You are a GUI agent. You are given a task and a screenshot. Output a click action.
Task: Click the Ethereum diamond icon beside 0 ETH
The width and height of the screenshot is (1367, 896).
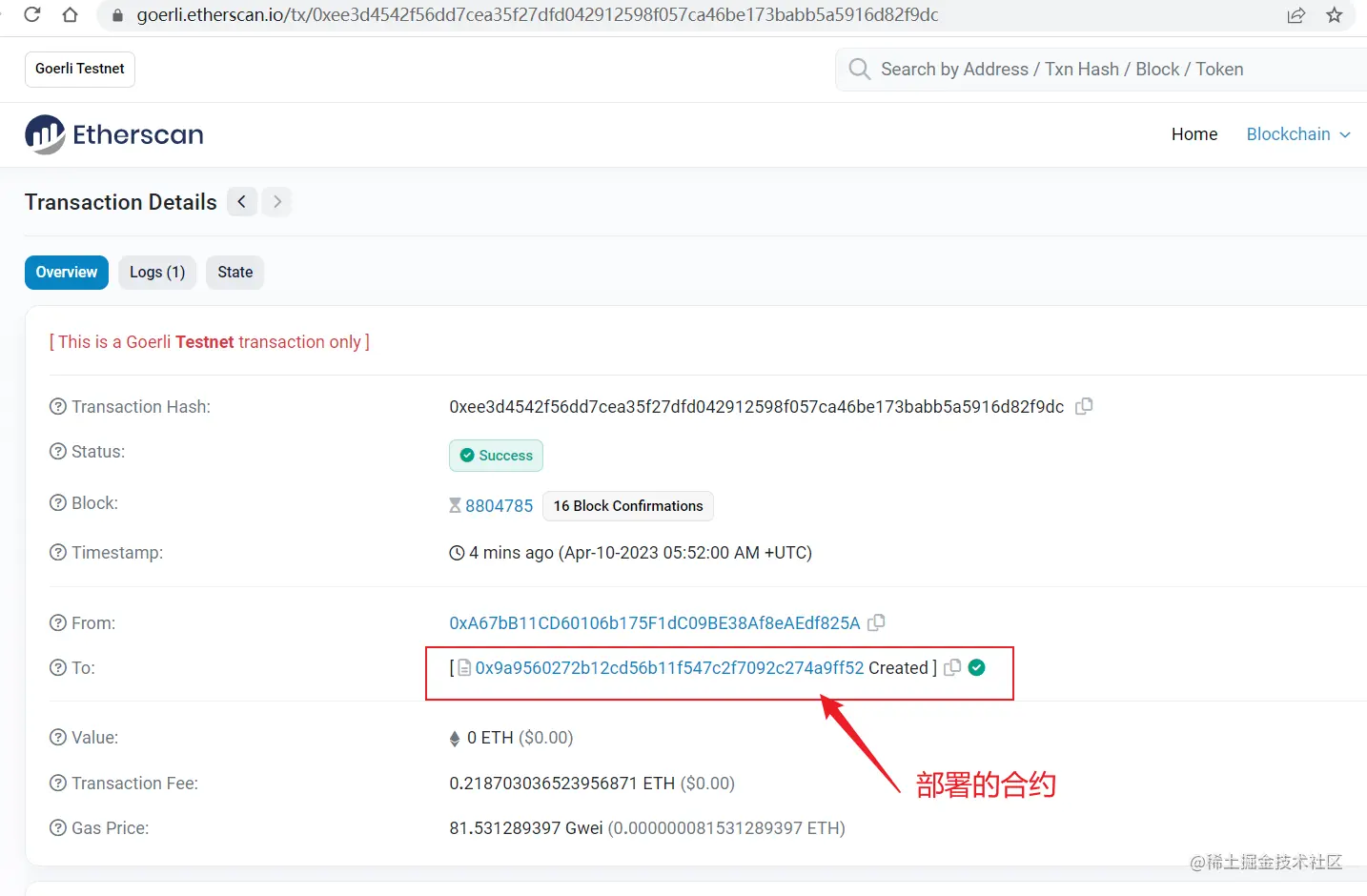455,739
